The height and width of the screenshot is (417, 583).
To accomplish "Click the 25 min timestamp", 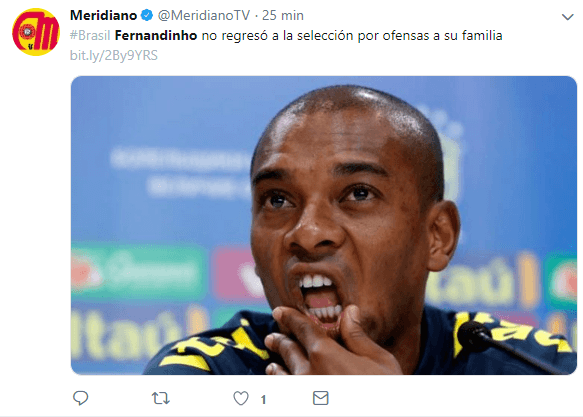I will pos(283,15).
